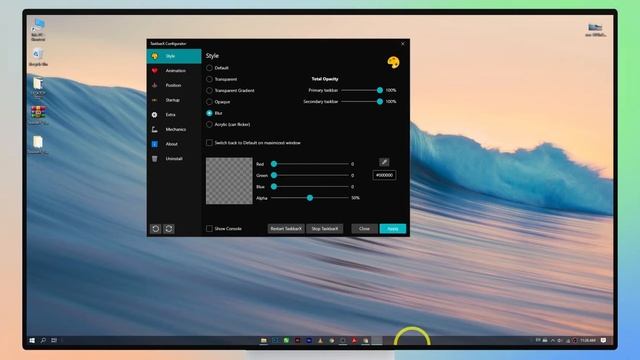Open the Uninstall section

pos(174,159)
